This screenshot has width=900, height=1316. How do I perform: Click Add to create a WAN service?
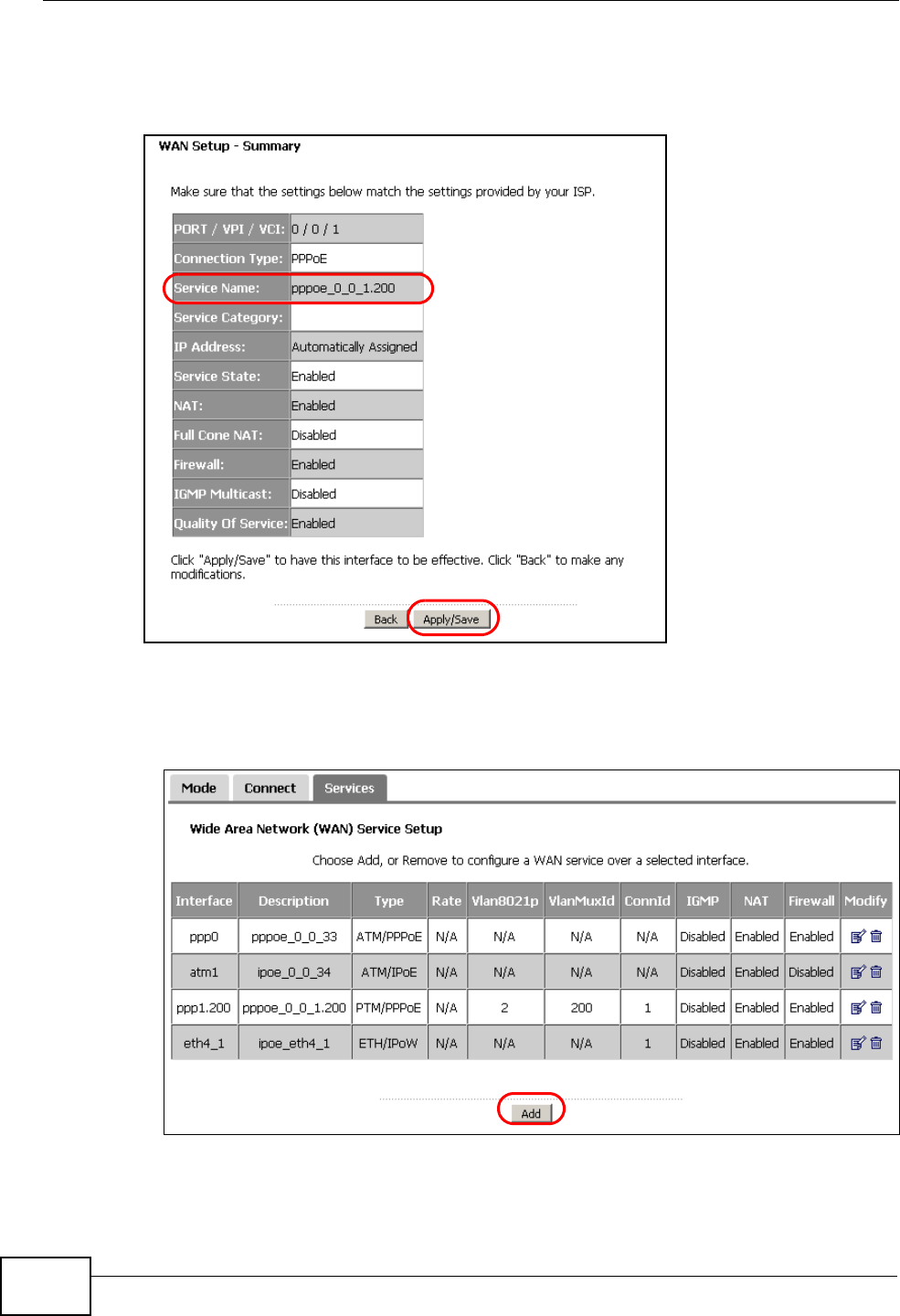(x=531, y=1114)
